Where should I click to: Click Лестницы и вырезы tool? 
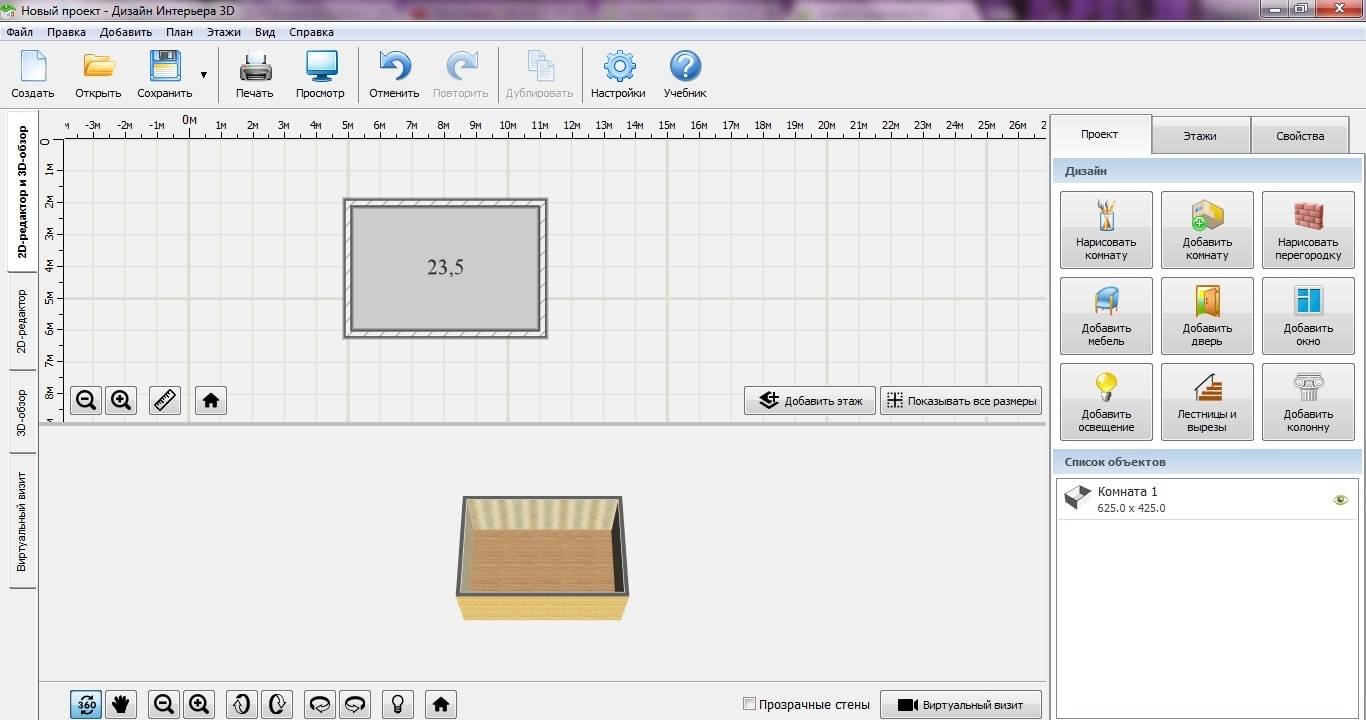[x=1207, y=402]
